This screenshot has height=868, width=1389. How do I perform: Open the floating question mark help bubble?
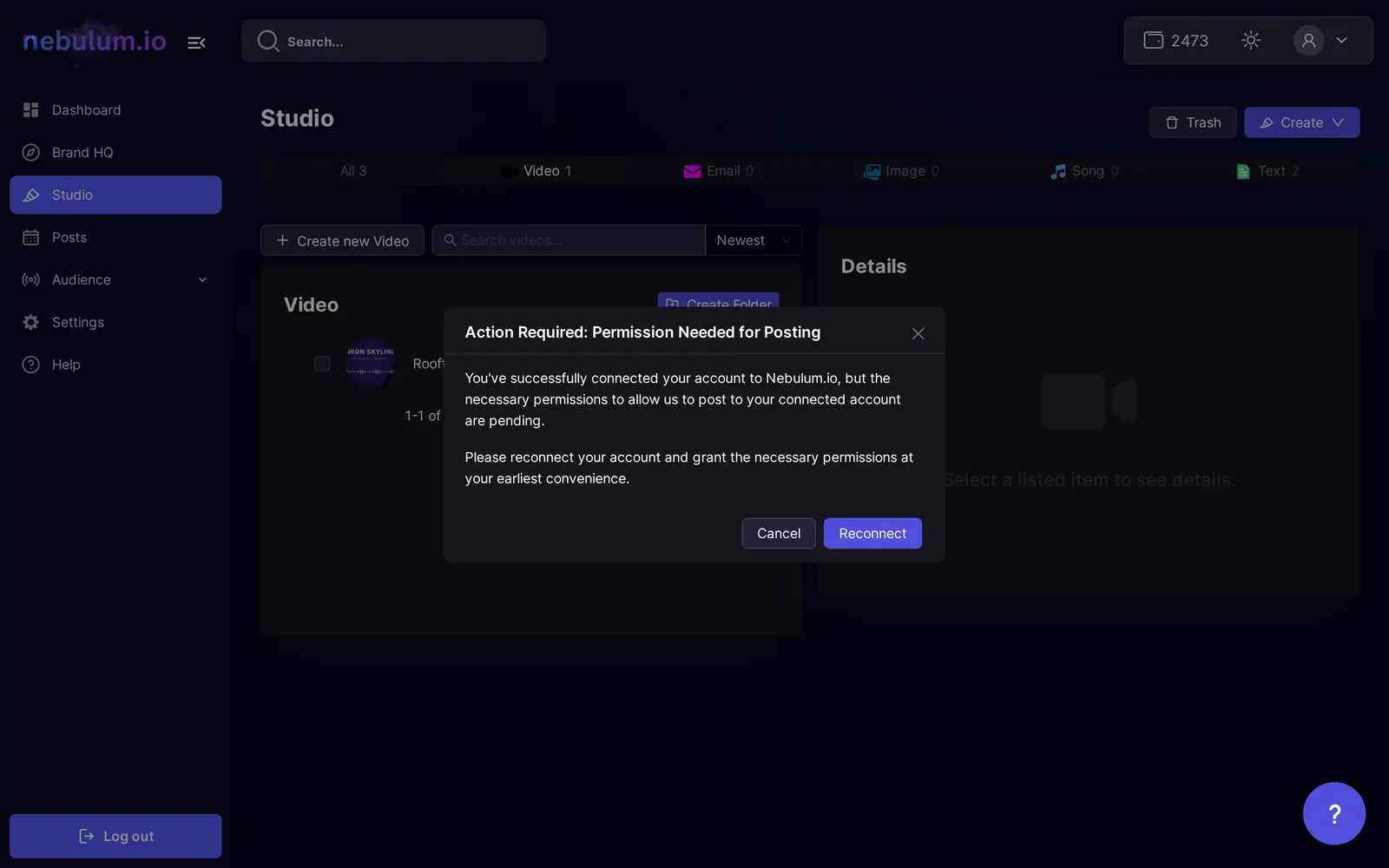pyautogui.click(x=1333, y=813)
